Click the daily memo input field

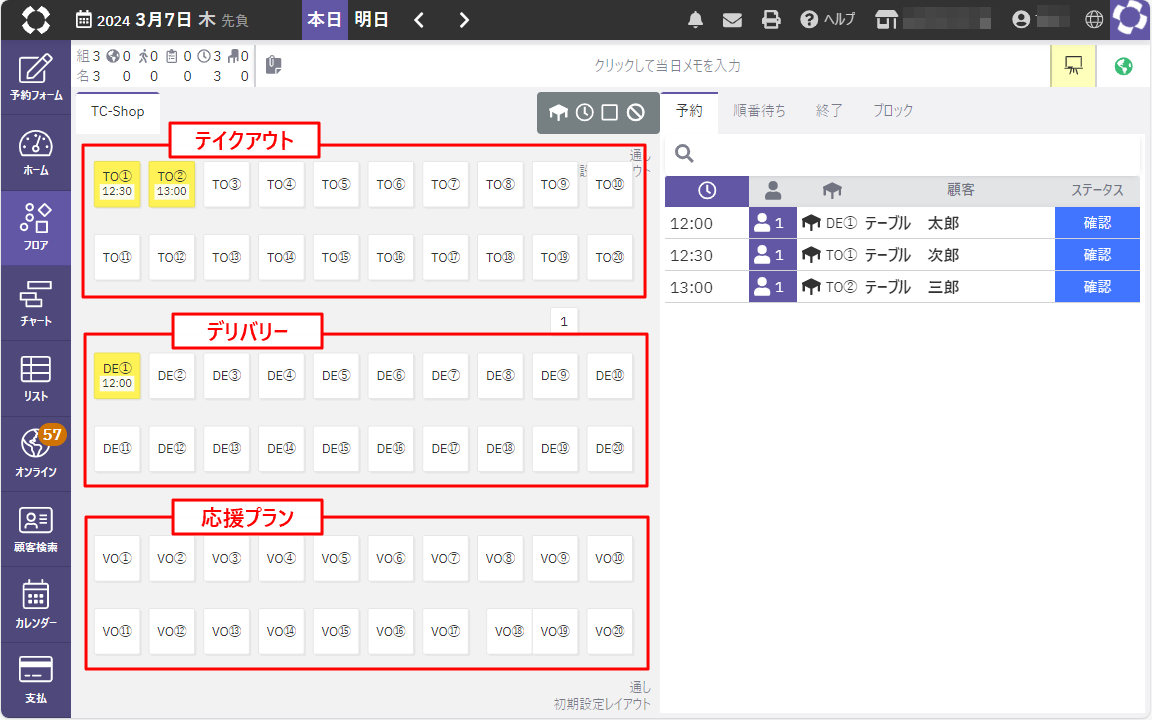point(667,66)
